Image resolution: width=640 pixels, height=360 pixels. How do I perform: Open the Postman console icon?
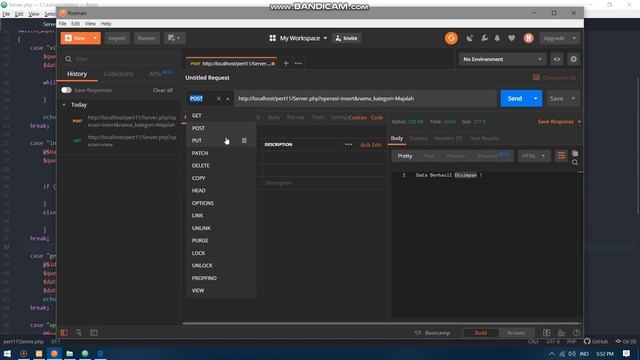(94, 333)
